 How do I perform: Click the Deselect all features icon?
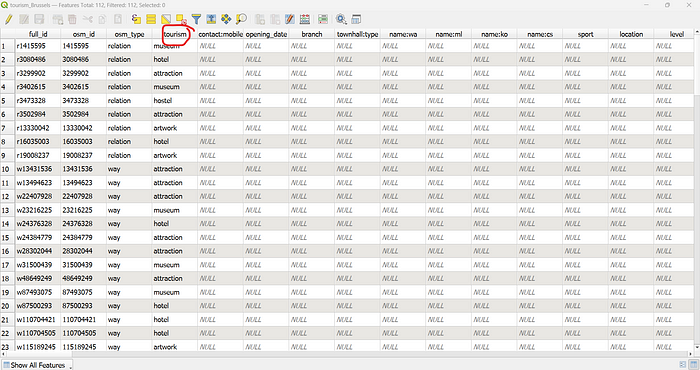coord(181,19)
